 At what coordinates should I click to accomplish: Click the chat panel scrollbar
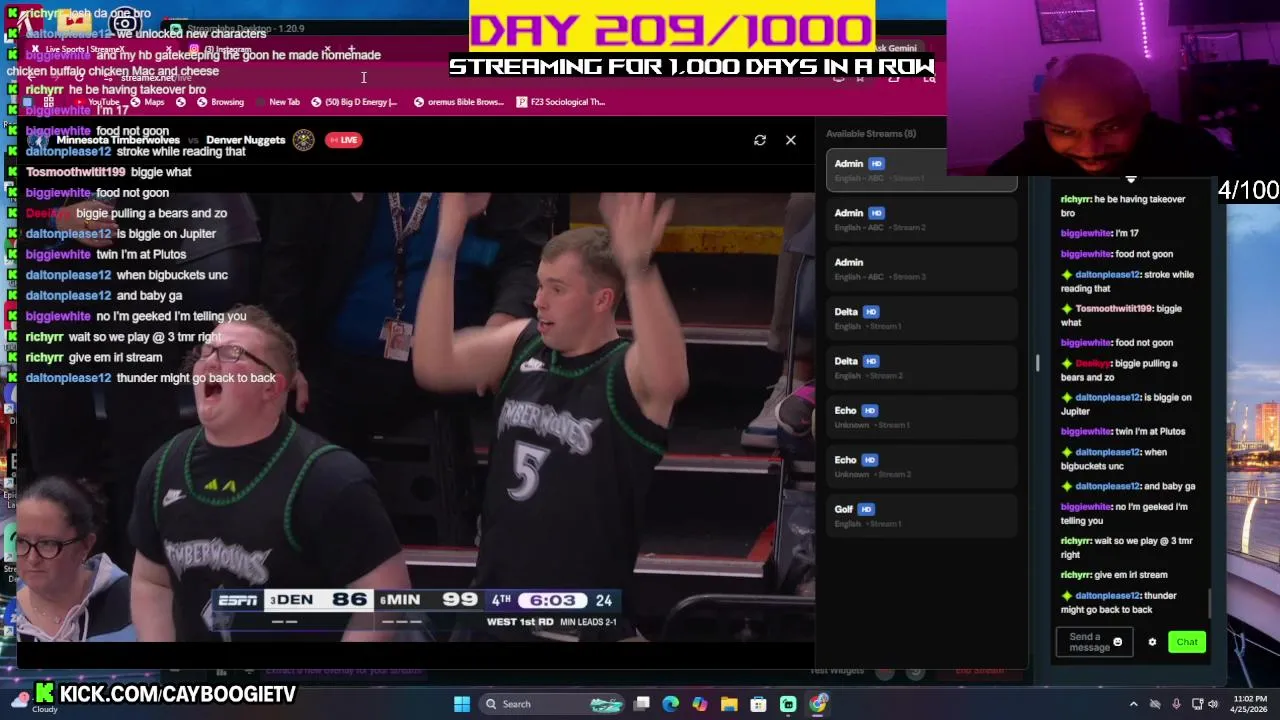tap(1210, 604)
